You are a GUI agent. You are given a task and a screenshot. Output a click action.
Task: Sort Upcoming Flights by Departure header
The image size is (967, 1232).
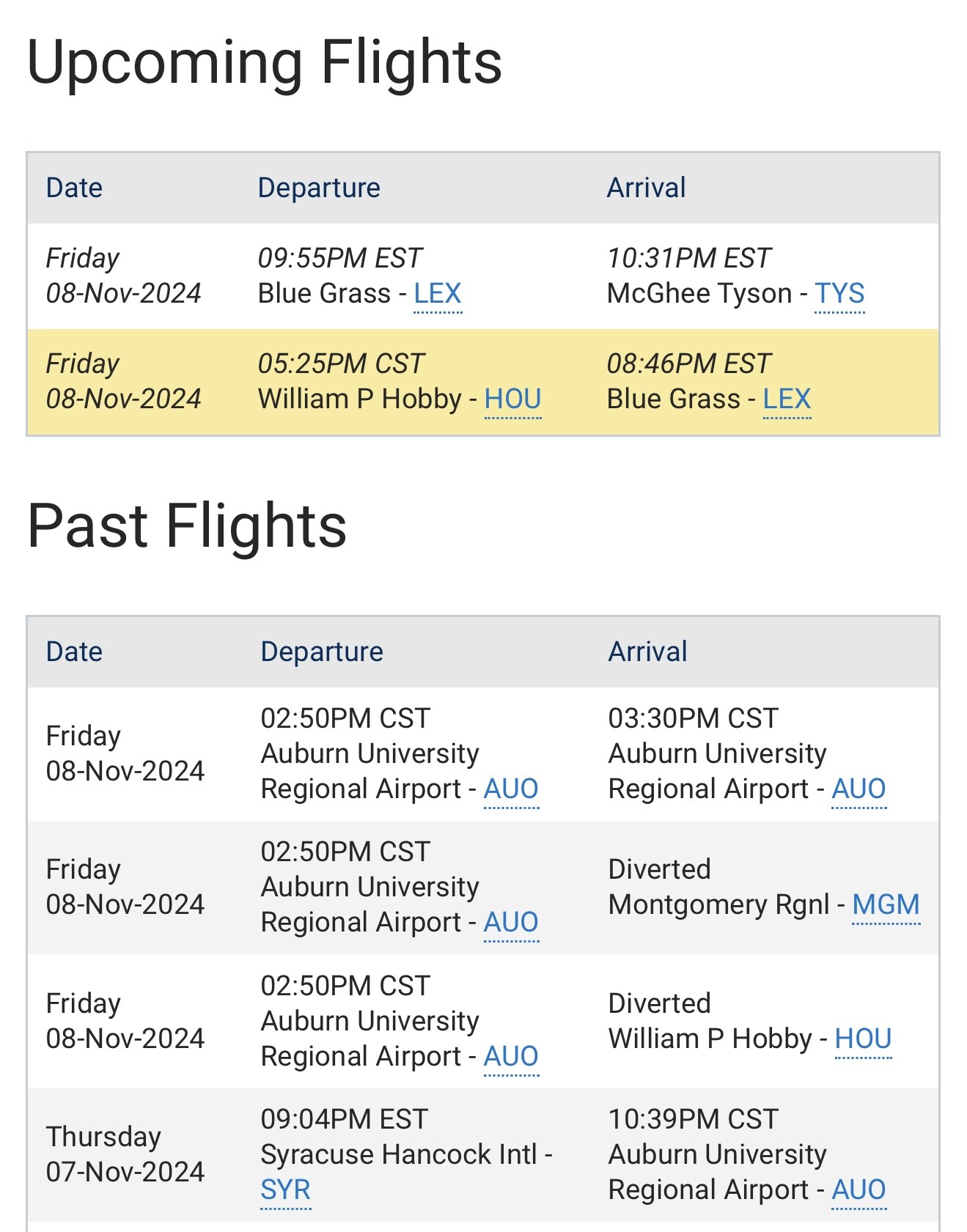[x=319, y=188]
